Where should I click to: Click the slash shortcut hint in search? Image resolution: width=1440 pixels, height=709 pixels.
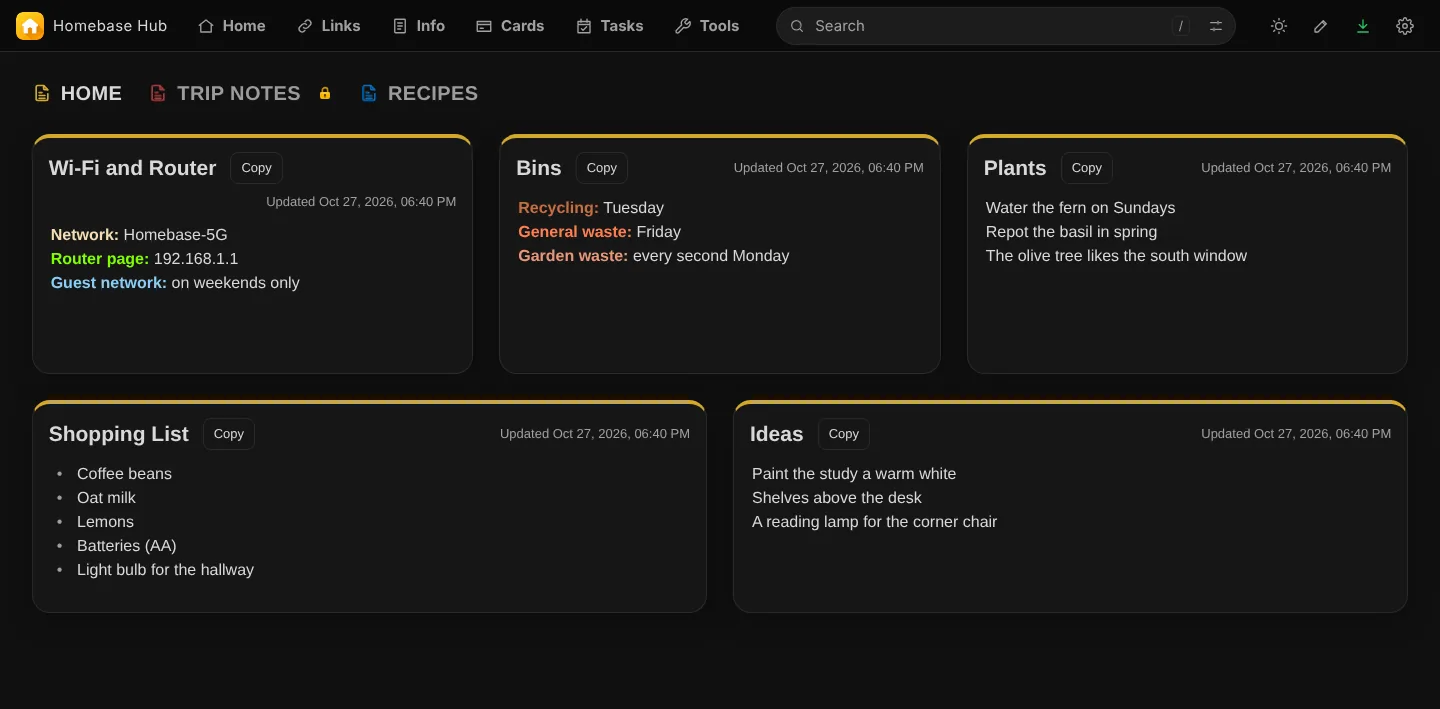1182,26
